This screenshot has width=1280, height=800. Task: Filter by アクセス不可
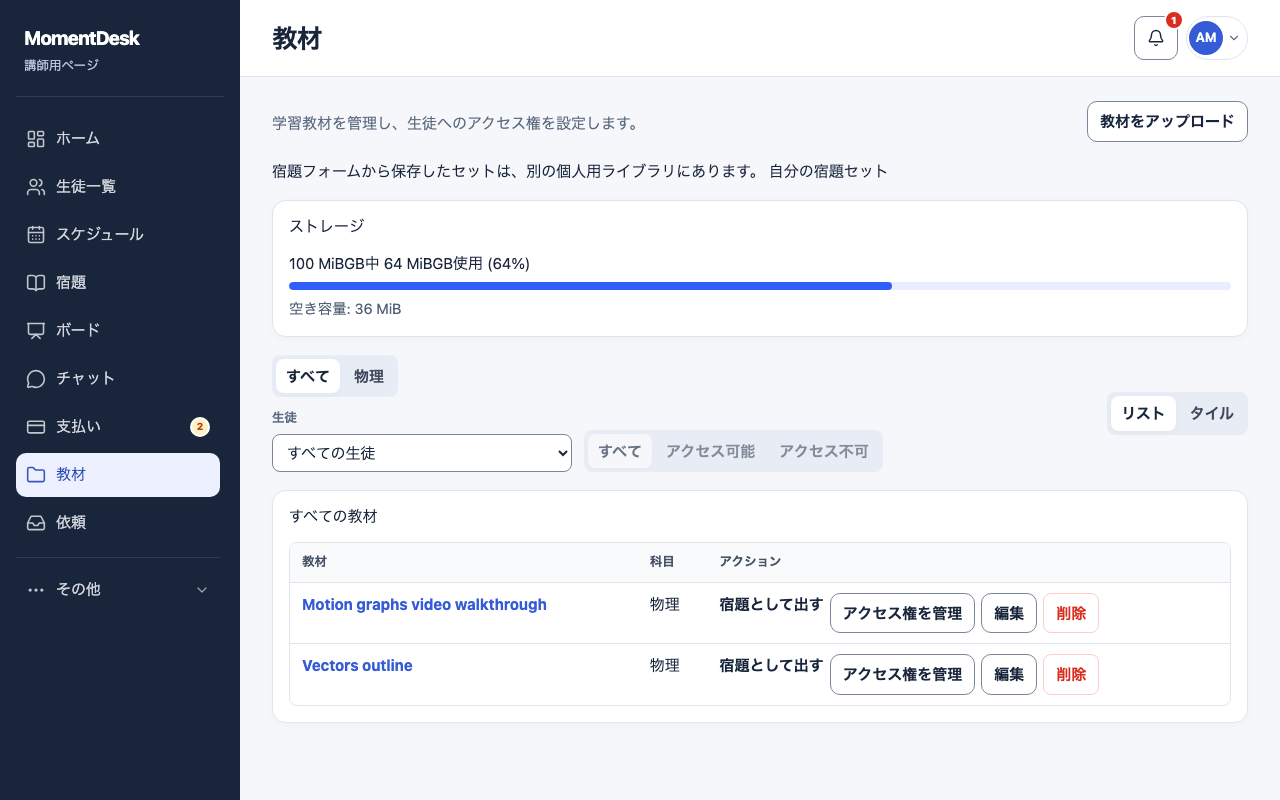coord(824,451)
